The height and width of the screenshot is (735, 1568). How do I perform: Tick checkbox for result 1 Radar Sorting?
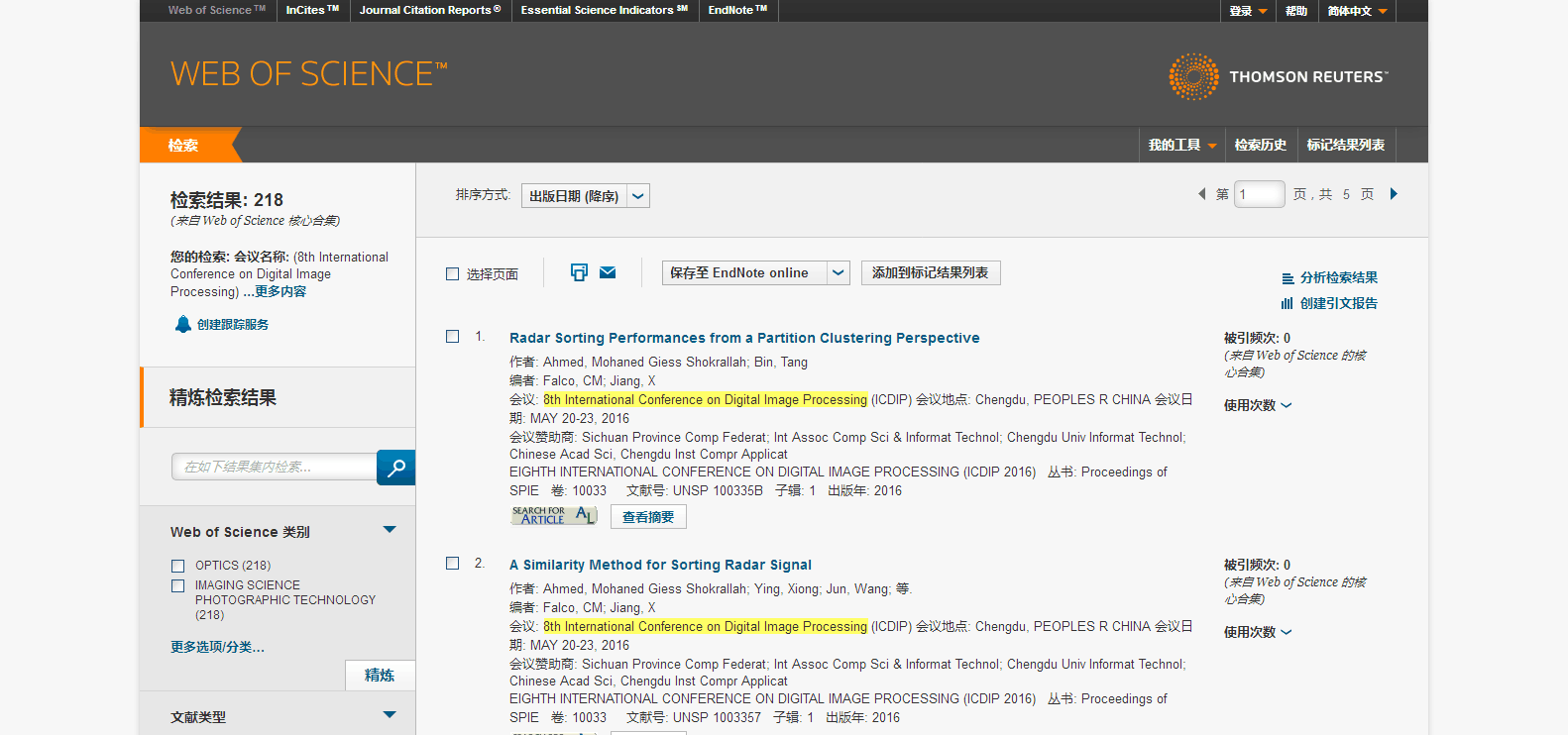pyautogui.click(x=452, y=337)
